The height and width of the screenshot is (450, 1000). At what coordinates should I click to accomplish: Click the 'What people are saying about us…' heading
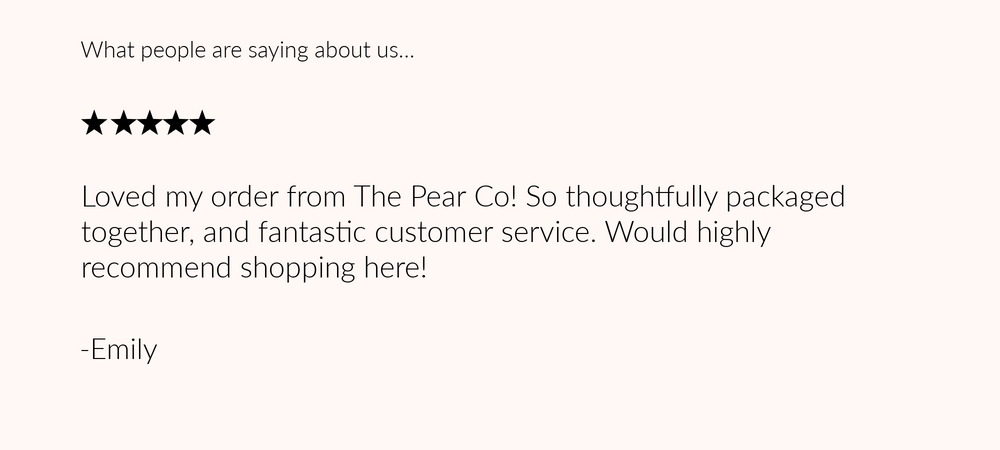tap(247, 50)
